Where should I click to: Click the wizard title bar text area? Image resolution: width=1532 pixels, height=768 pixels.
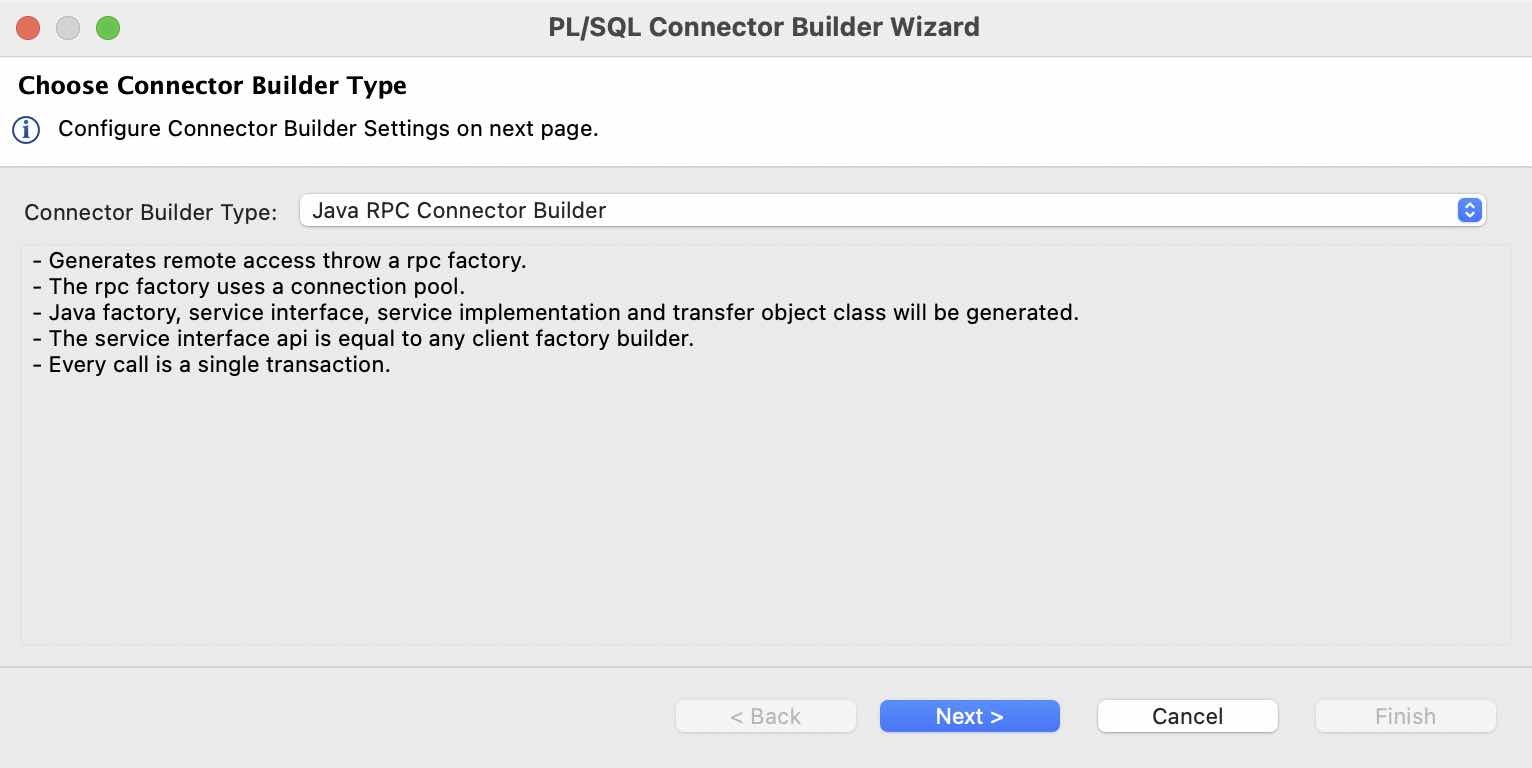pyautogui.click(x=764, y=27)
